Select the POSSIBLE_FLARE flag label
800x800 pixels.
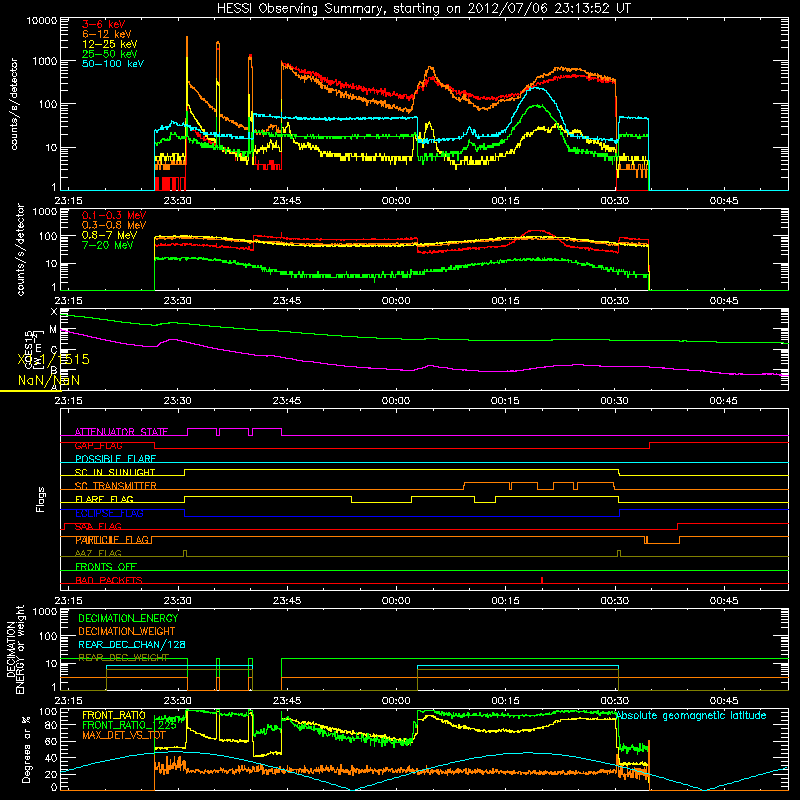coord(115,459)
